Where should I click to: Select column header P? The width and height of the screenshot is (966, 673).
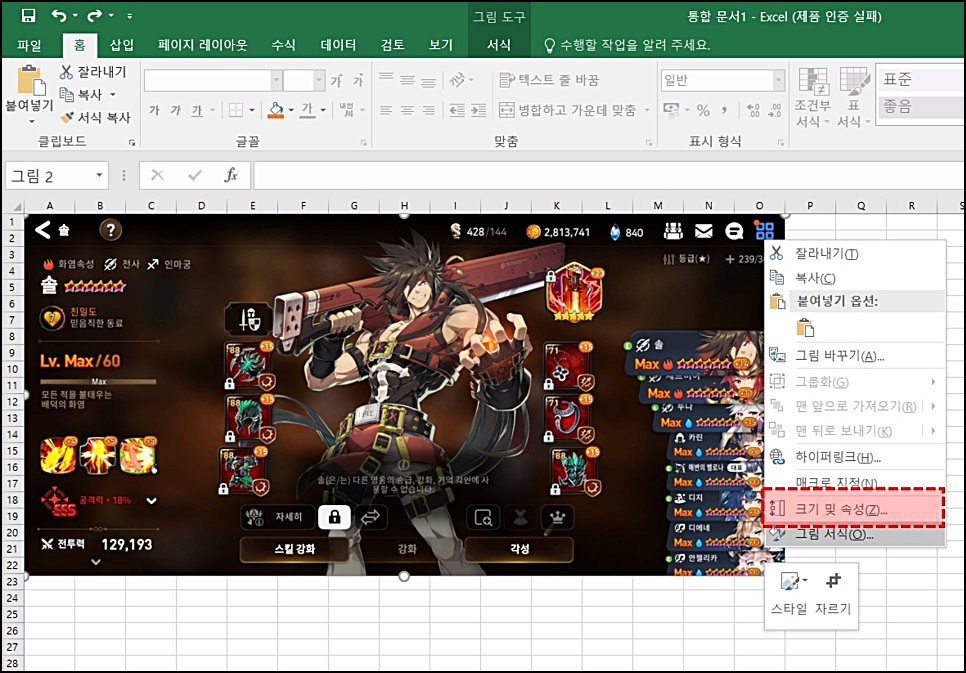click(810, 206)
